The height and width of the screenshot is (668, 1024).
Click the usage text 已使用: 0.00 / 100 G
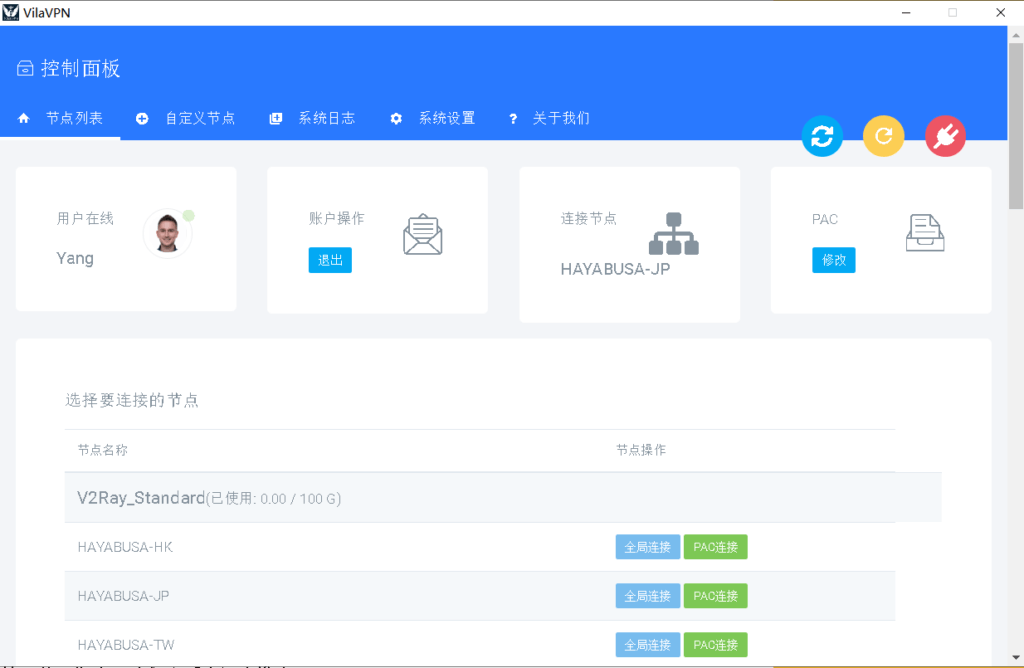tap(274, 499)
